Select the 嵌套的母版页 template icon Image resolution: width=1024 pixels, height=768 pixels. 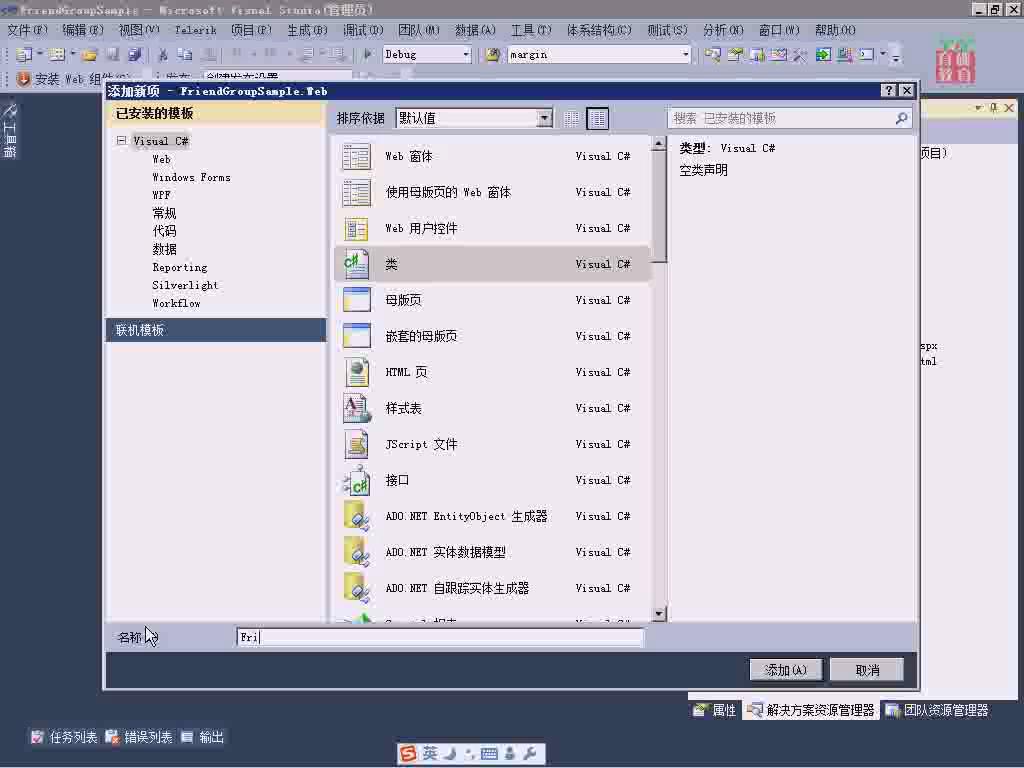pyautogui.click(x=356, y=336)
